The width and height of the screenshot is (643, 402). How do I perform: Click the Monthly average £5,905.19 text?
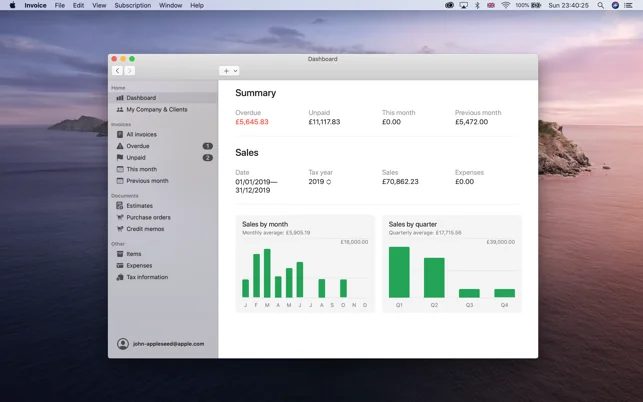pyautogui.click(x=276, y=233)
